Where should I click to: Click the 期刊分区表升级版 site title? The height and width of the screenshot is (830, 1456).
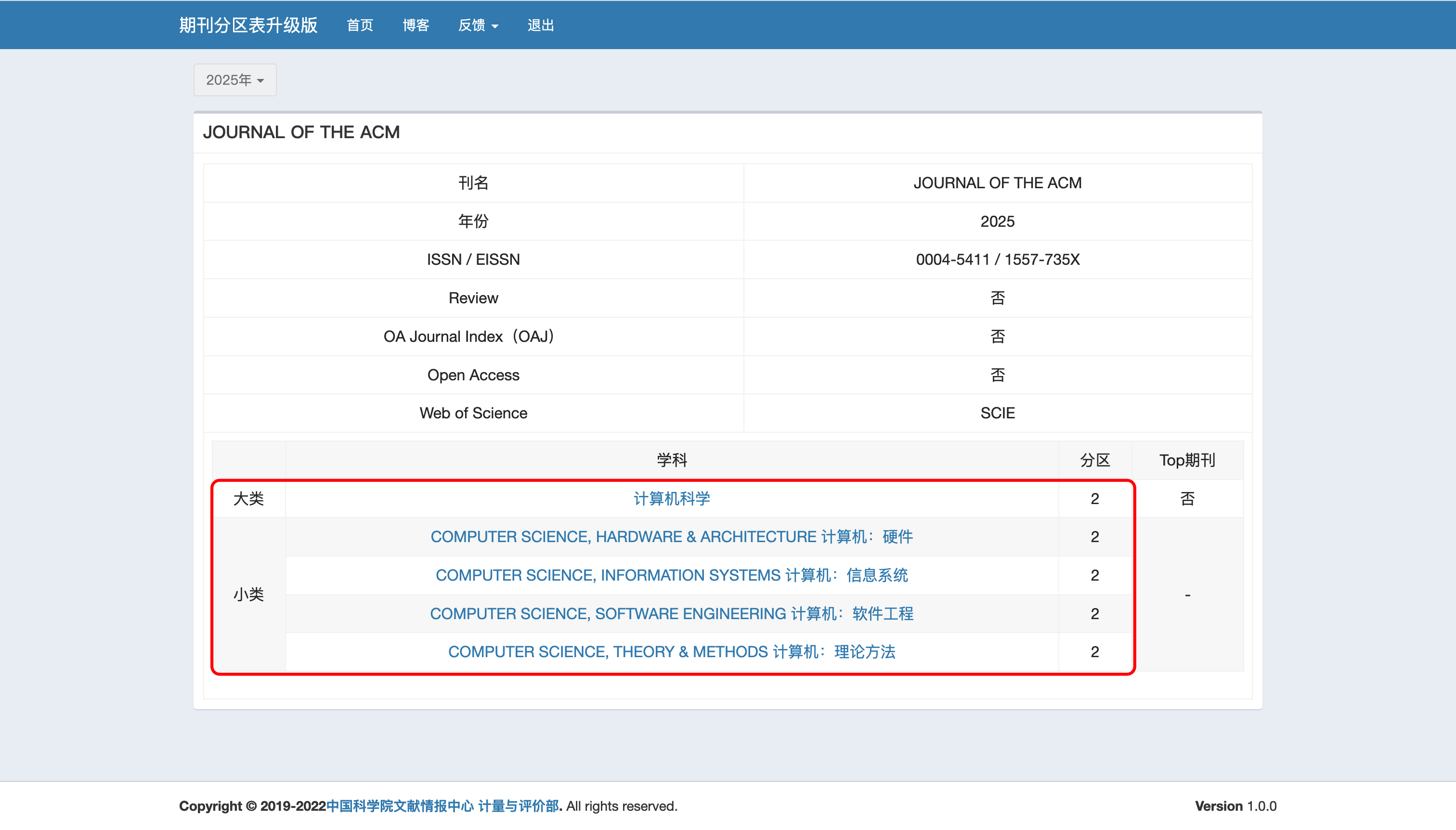(x=248, y=25)
